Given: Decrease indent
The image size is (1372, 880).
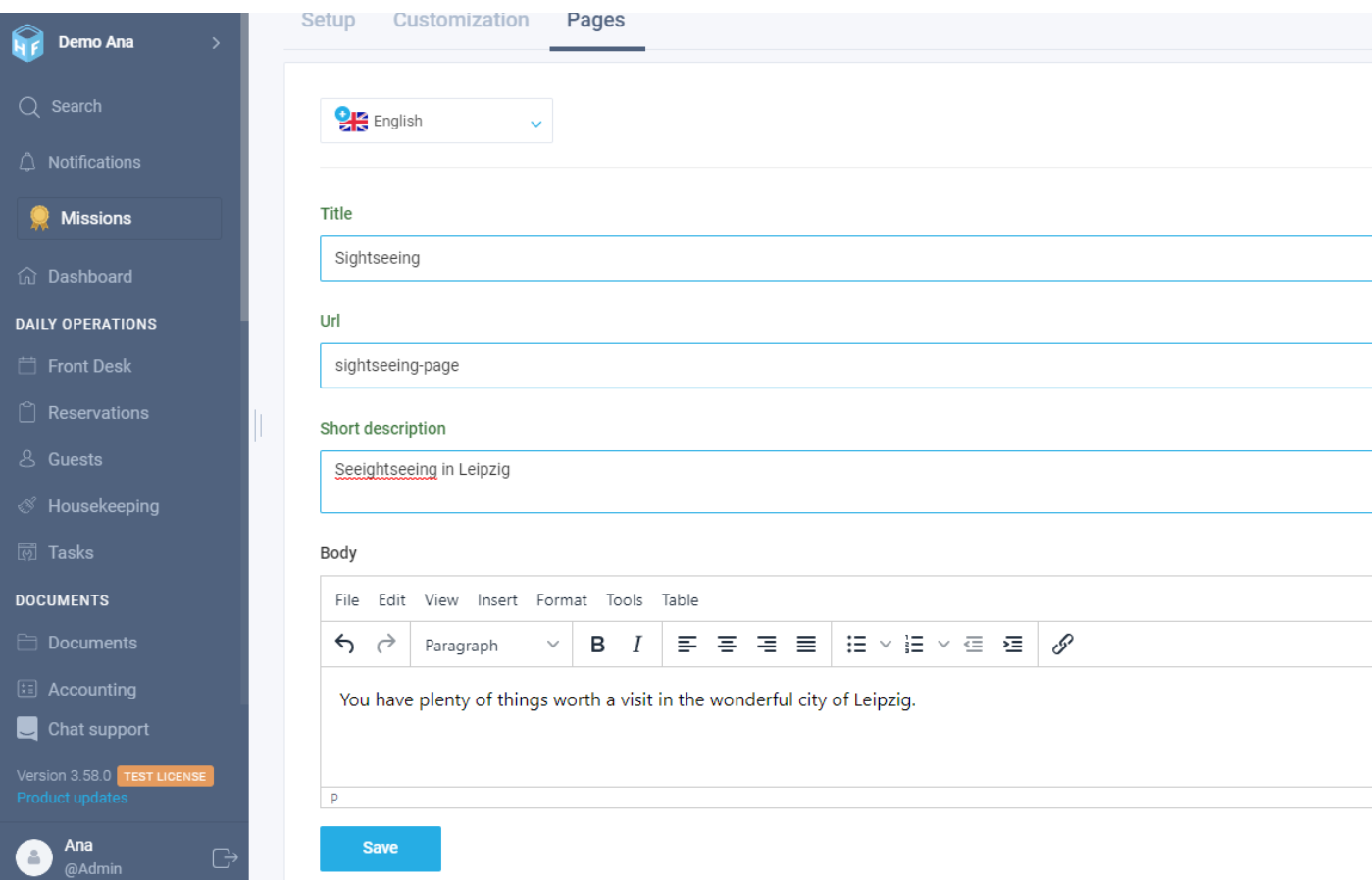Looking at the screenshot, I should [973, 645].
